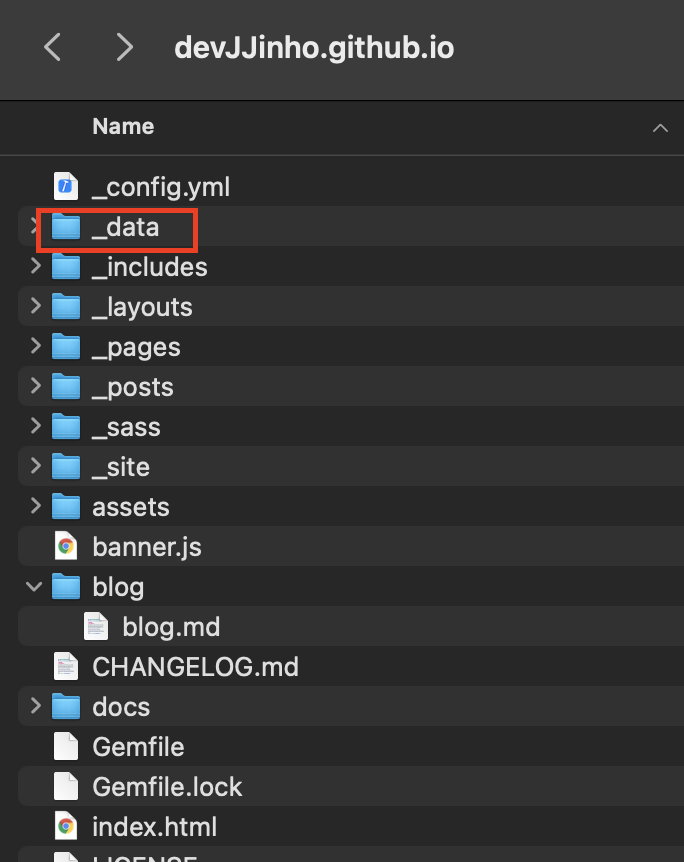The image size is (684, 862).
Task: Select the assets folder name
Action: pyautogui.click(x=131, y=507)
